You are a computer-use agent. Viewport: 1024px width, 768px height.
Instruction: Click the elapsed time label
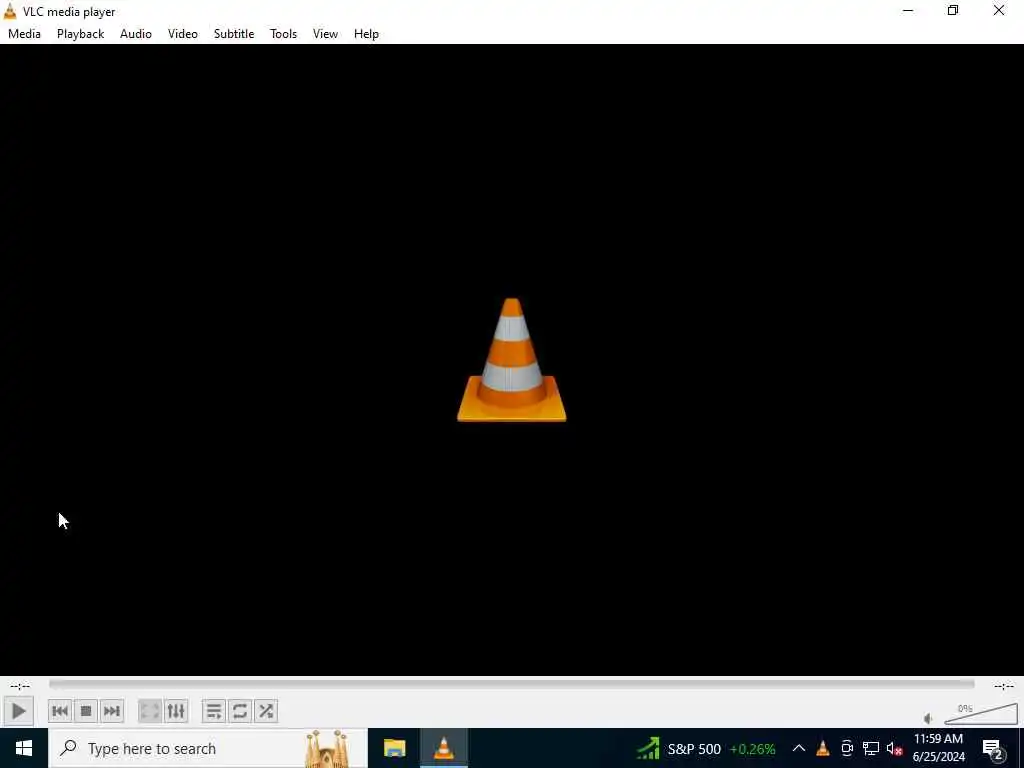[20, 686]
